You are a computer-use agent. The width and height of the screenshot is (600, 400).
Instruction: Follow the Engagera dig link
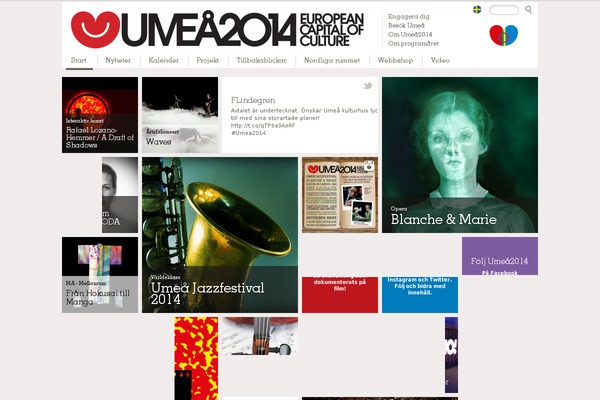coord(409,16)
